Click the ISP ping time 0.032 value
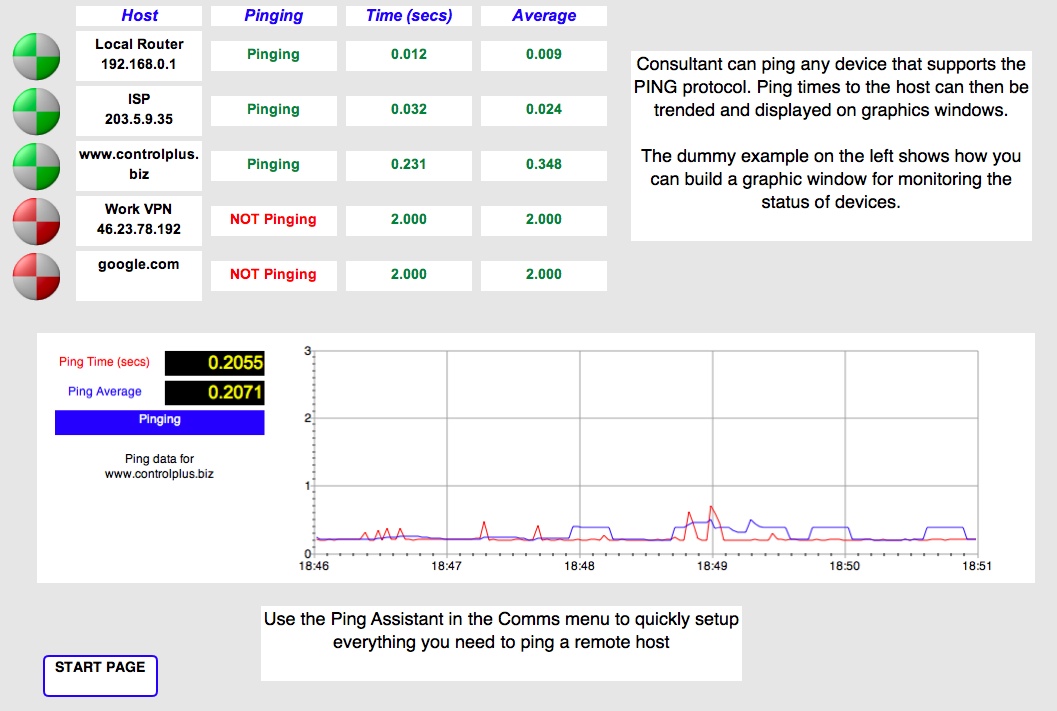The image size is (1057, 711). [408, 109]
